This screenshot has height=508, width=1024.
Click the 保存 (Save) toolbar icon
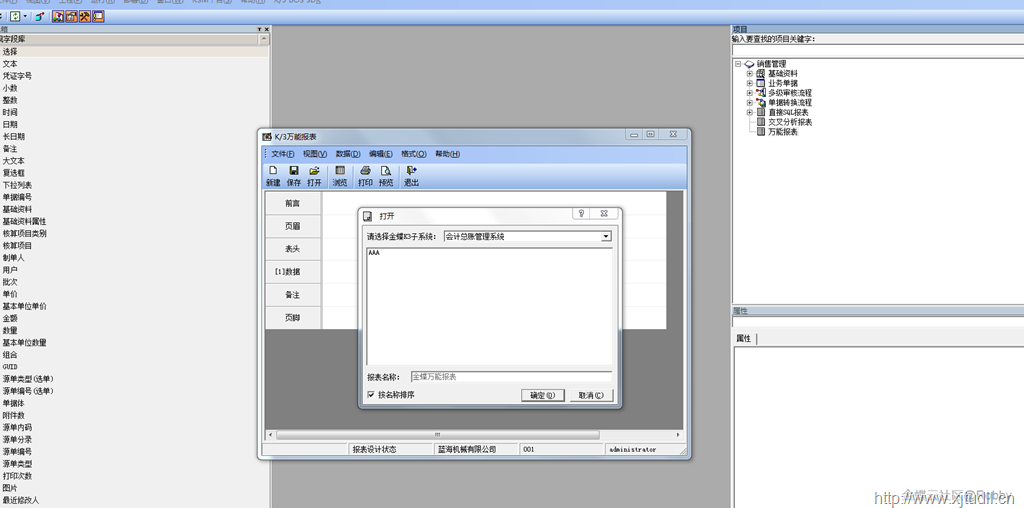pos(294,171)
